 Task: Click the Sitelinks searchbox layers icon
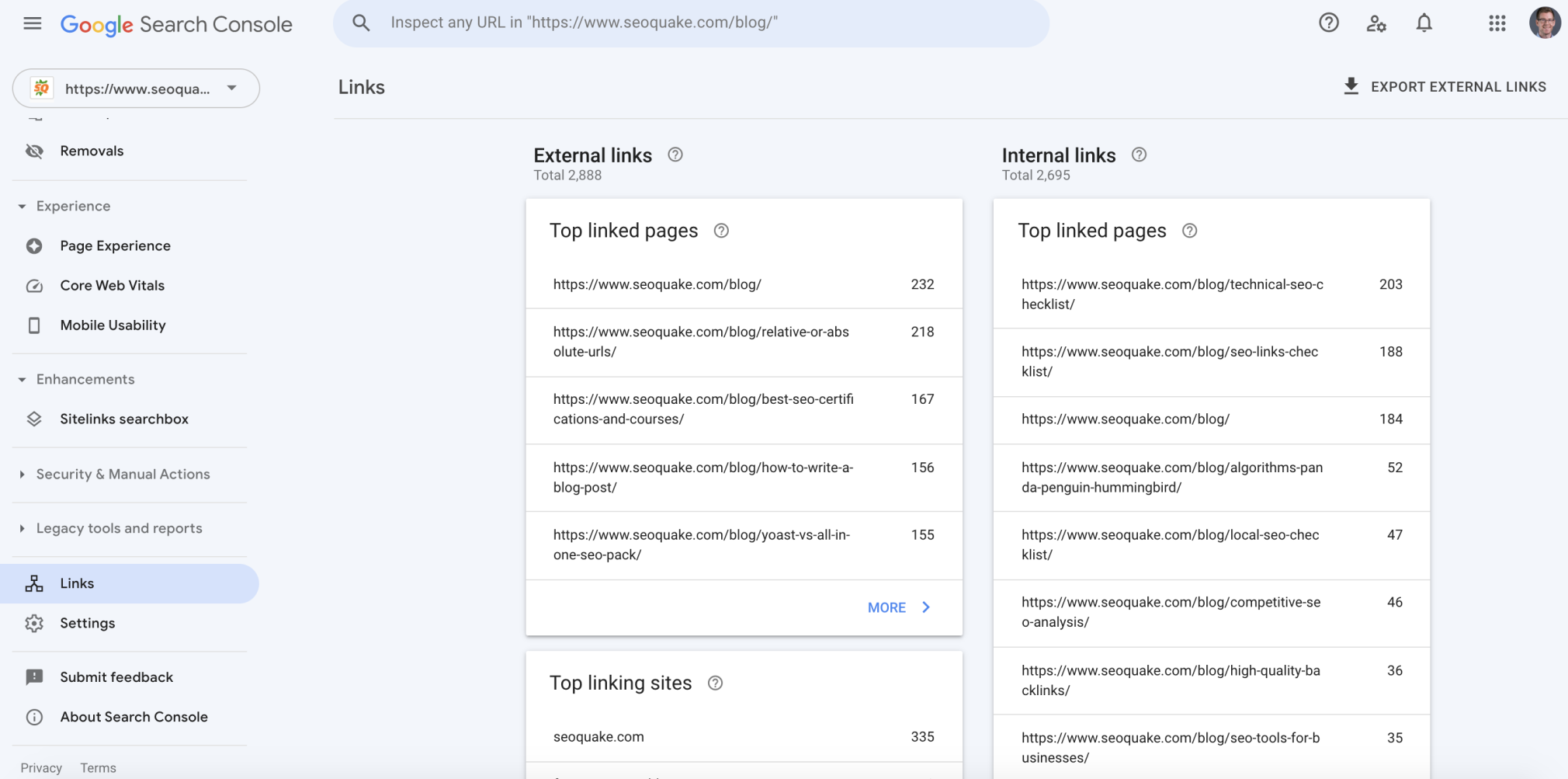click(34, 419)
